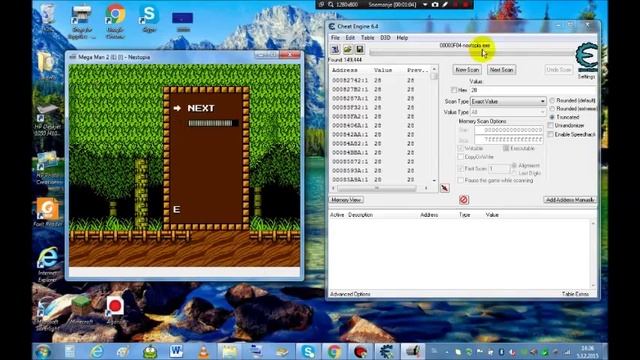Open the Value Type dropdown
This screenshot has width=640, height=360.
pyautogui.click(x=508, y=112)
